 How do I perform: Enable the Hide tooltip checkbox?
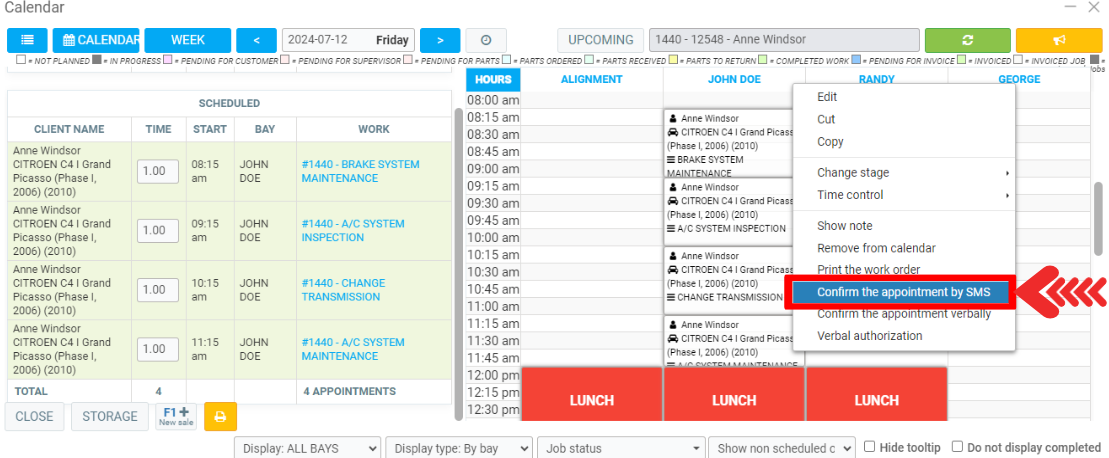point(870,447)
